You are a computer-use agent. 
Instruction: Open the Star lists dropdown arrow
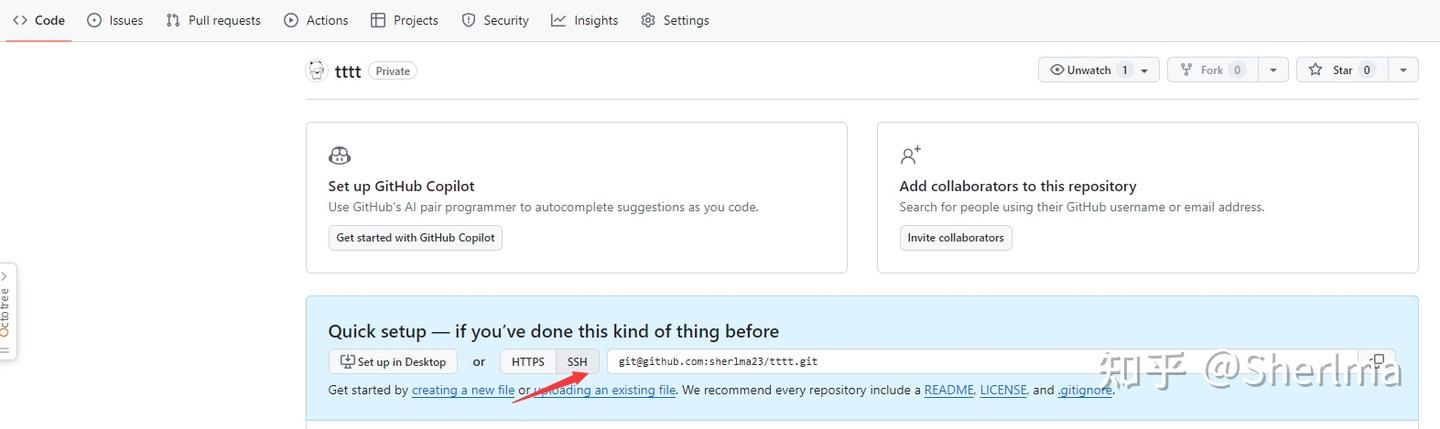1403,70
